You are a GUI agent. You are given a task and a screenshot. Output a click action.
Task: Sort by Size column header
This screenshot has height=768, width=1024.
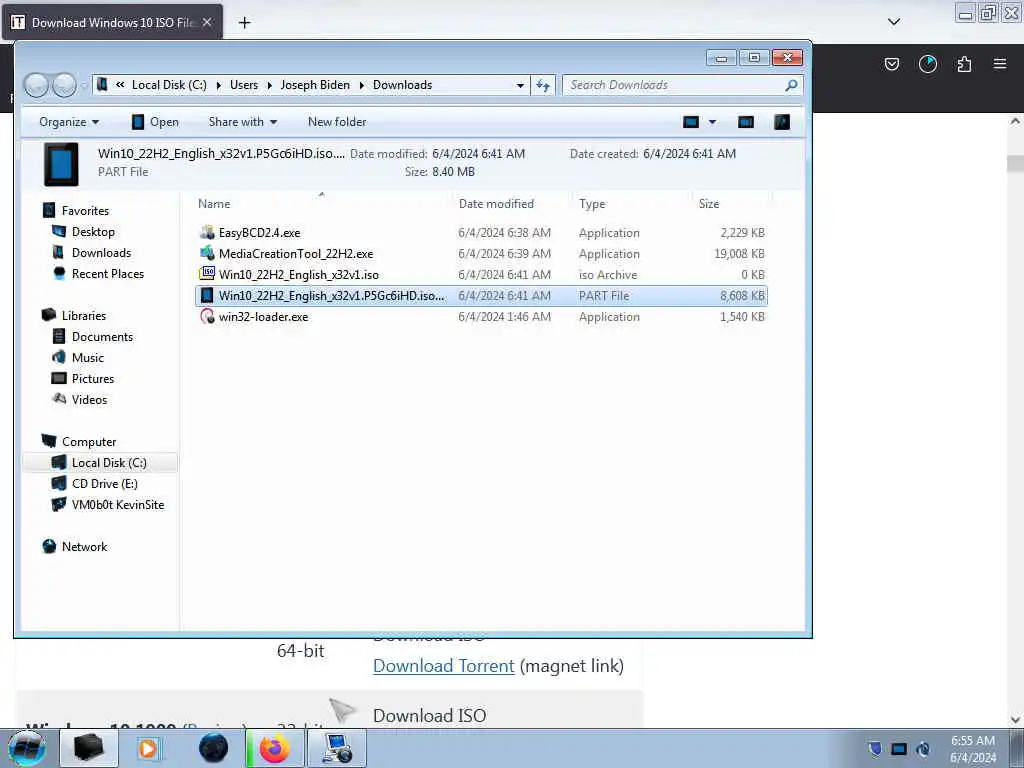709,204
